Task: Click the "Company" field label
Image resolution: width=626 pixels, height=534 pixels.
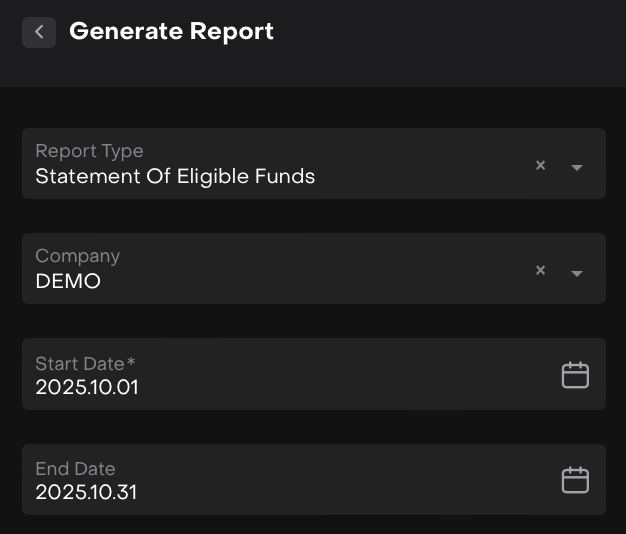Action: click(x=77, y=256)
